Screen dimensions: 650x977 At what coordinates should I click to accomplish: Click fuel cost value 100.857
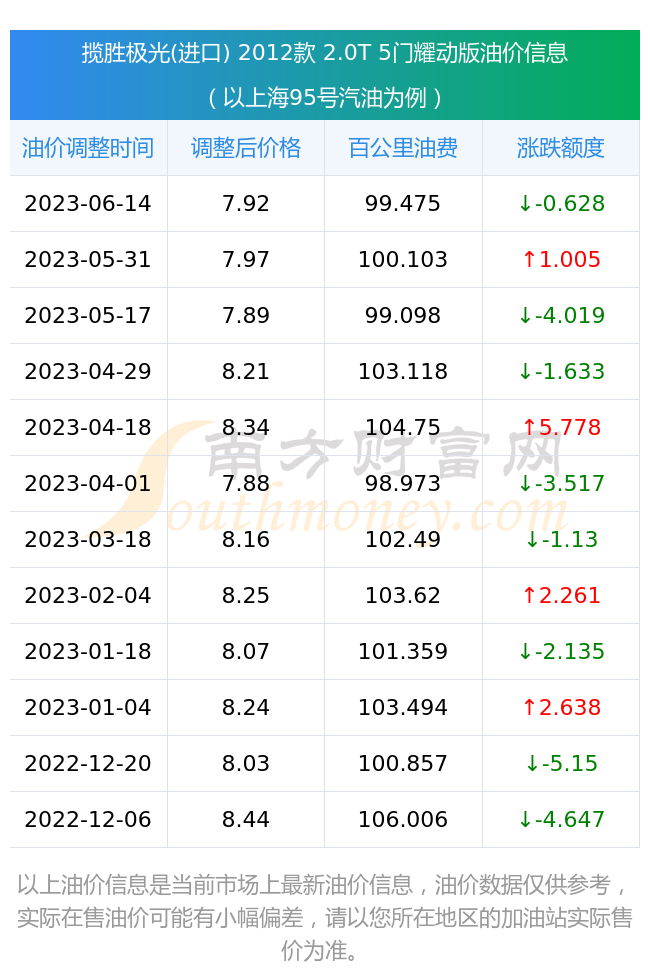pos(403,764)
